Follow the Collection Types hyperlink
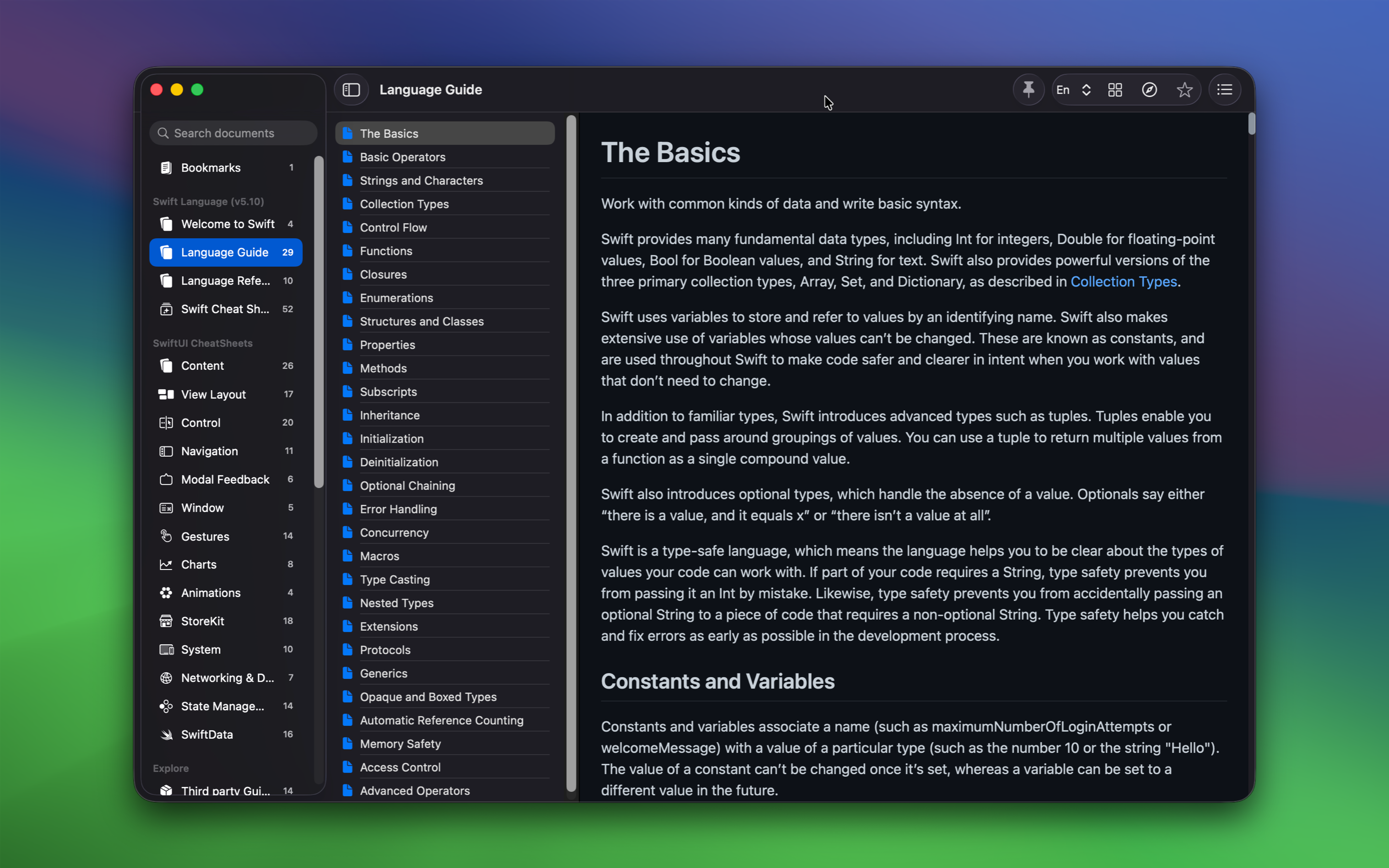 [1123, 281]
